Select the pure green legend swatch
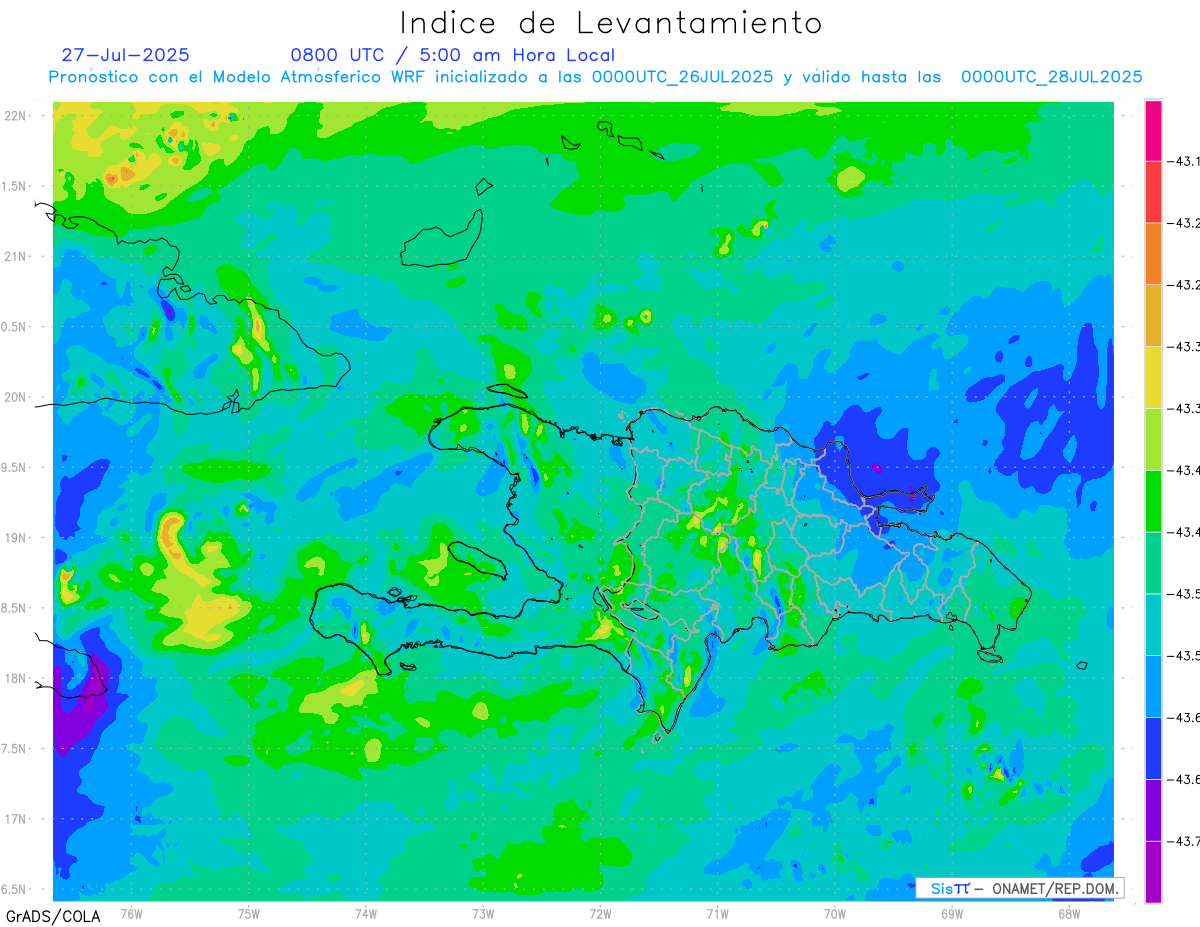The image size is (1200, 927). (x=1153, y=500)
